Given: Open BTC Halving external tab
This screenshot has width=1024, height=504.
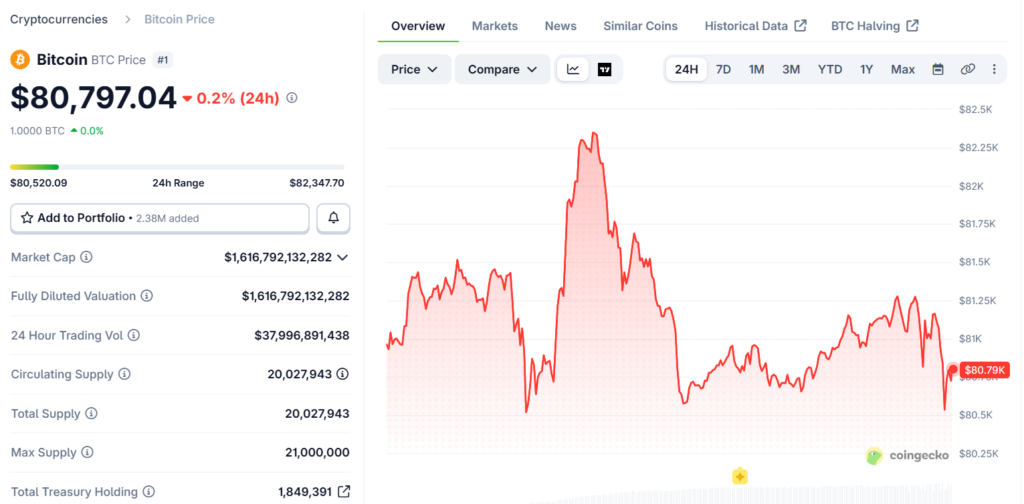Looking at the screenshot, I should pos(875,26).
